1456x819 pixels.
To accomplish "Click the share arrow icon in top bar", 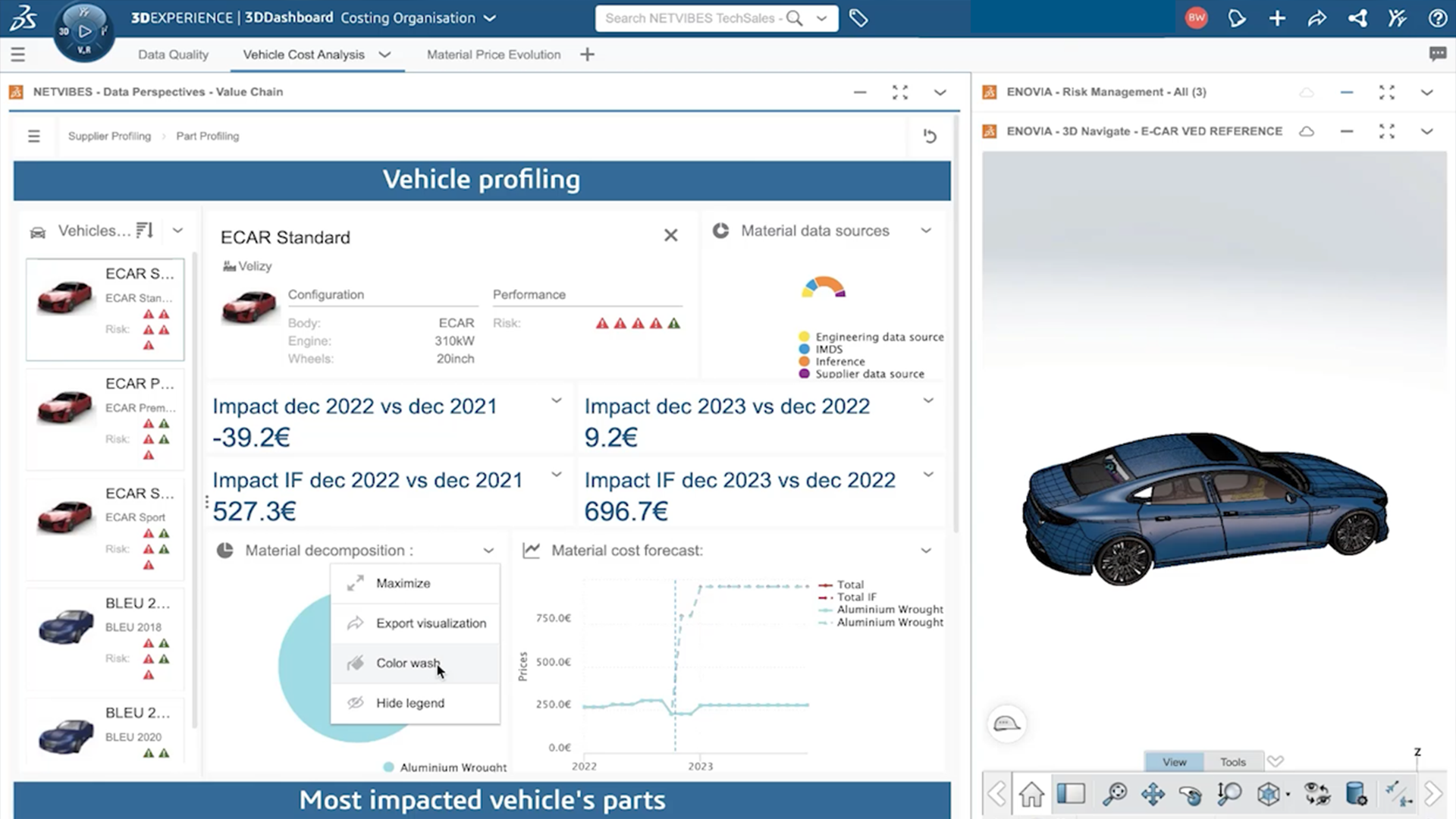I will tap(1317, 18).
